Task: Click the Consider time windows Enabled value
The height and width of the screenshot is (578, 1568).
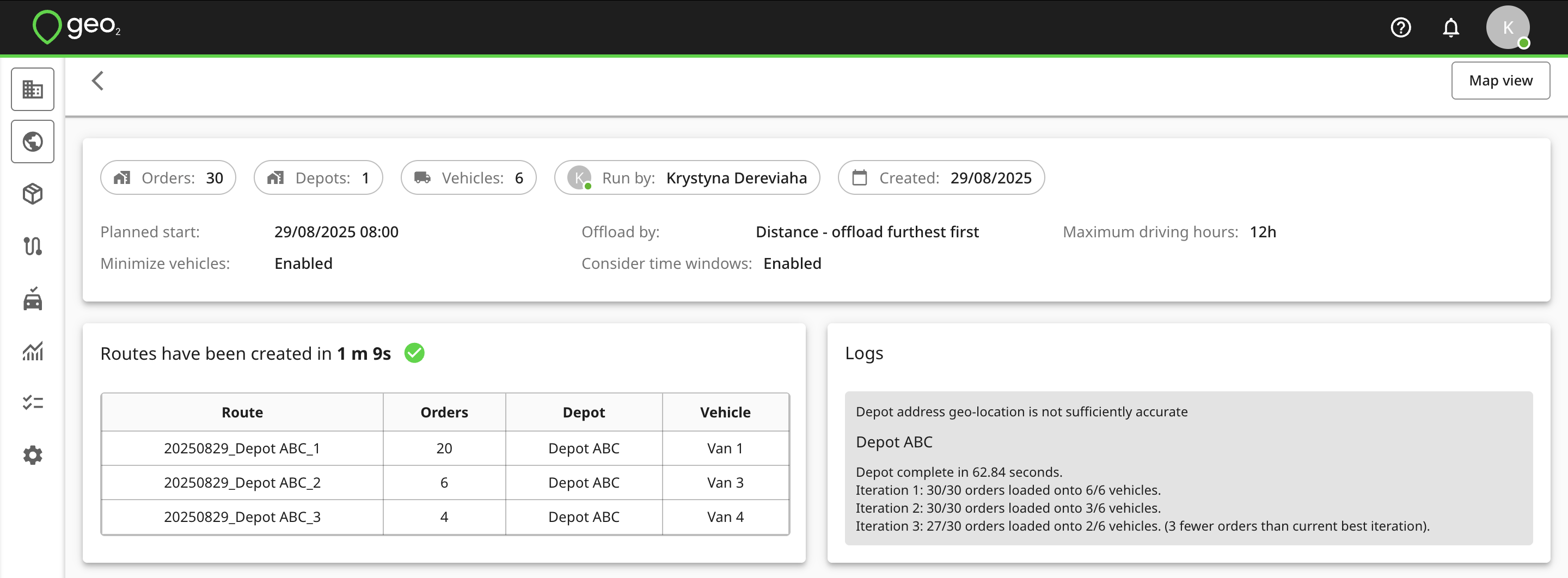Action: (x=792, y=263)
